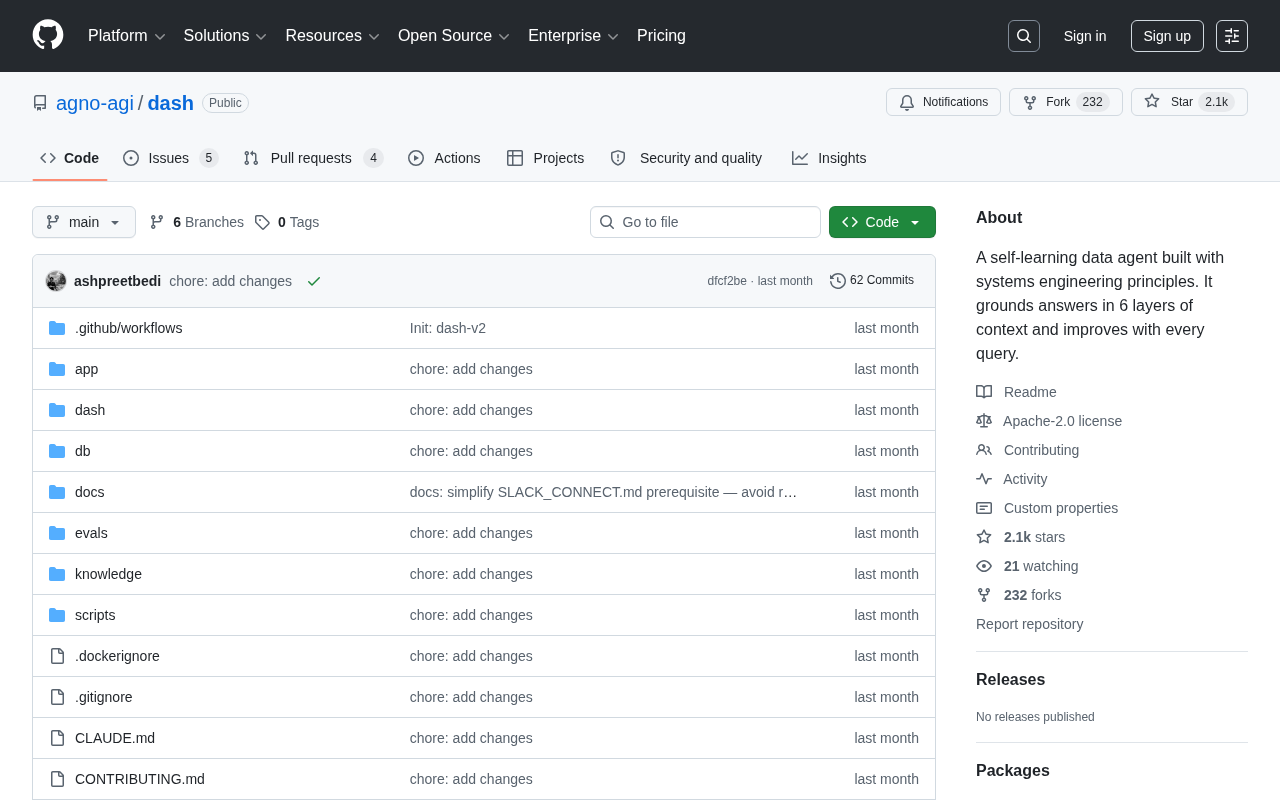Click the eye icon beside watching
Image resolution: width=1280 pixels, height=800 pixels.
[x=984, y=566]
